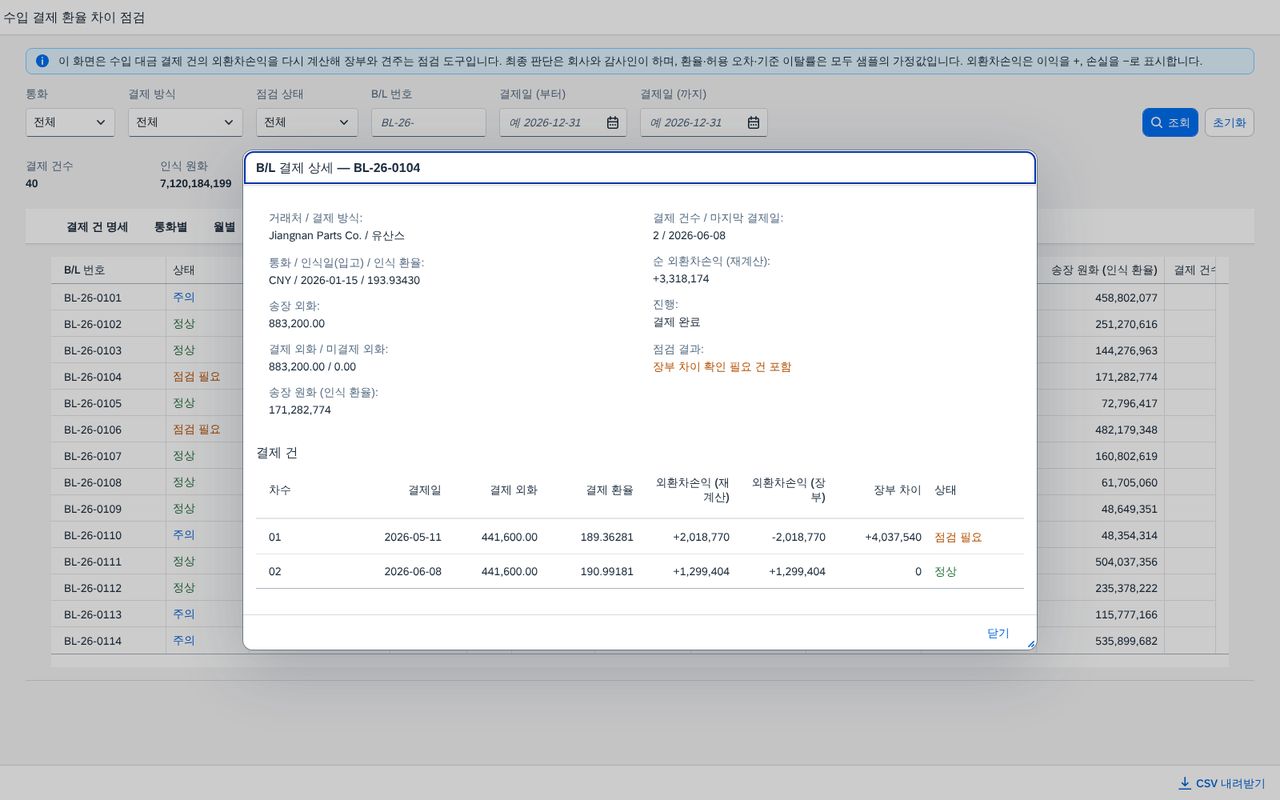Click CSV 내려받기 button

point(1221,783)
